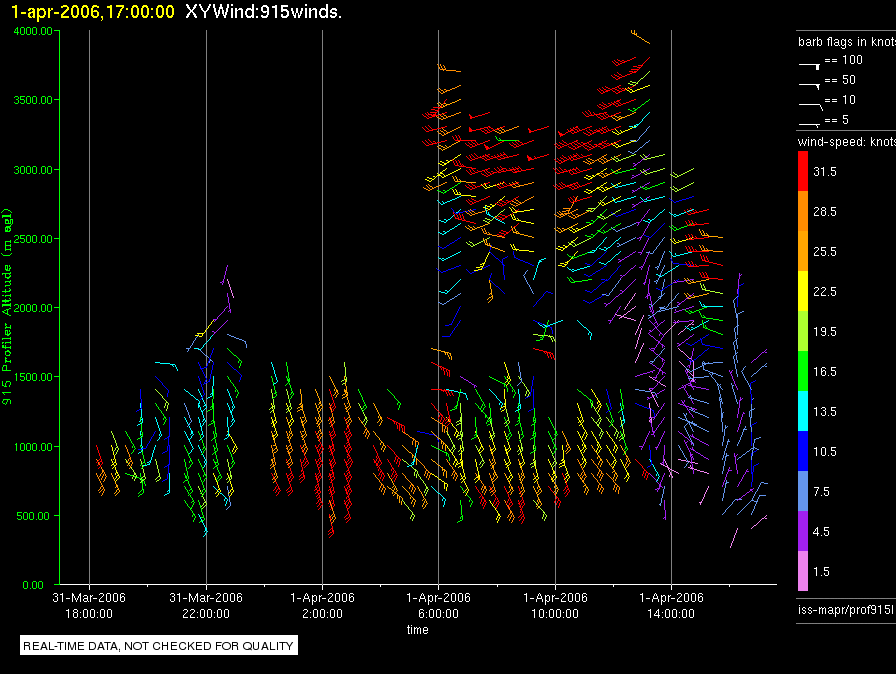Click the 1-Apr-2006 14:00:00 time label
Image resolution: width=896 pixels, height=674 pixels.
671,605
